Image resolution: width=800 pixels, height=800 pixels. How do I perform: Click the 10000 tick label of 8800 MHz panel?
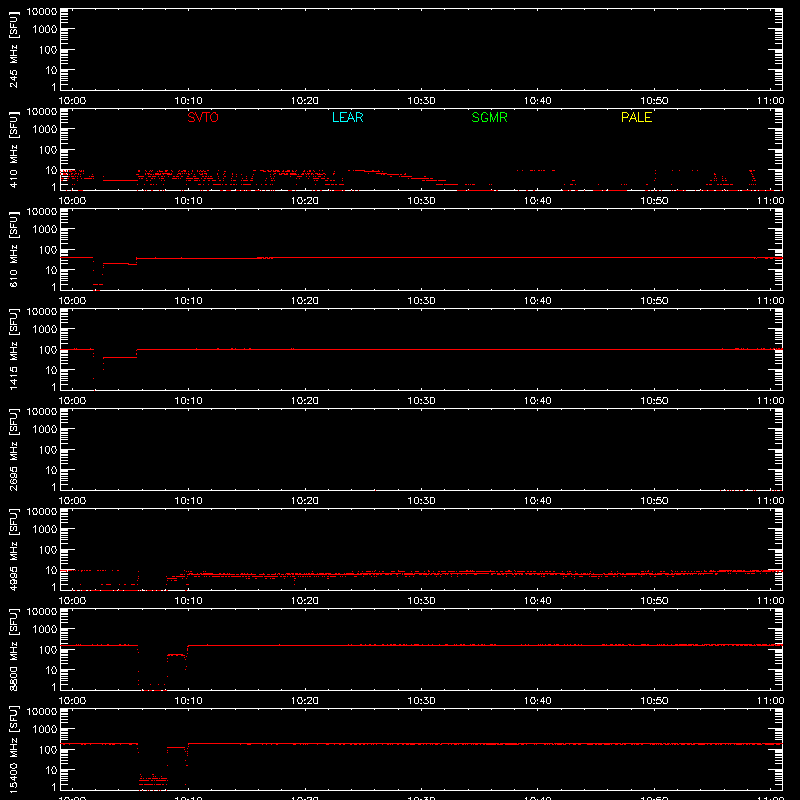point(42,612)
